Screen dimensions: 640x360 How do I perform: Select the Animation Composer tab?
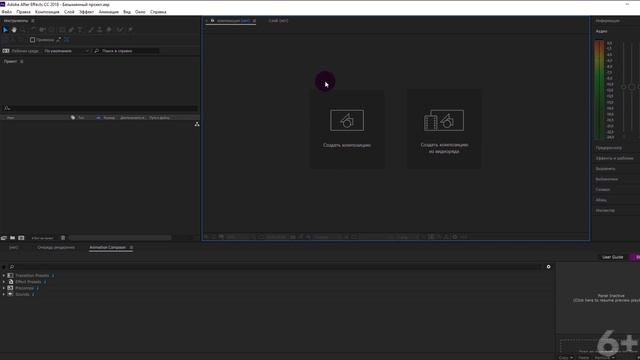pos(107,247)
